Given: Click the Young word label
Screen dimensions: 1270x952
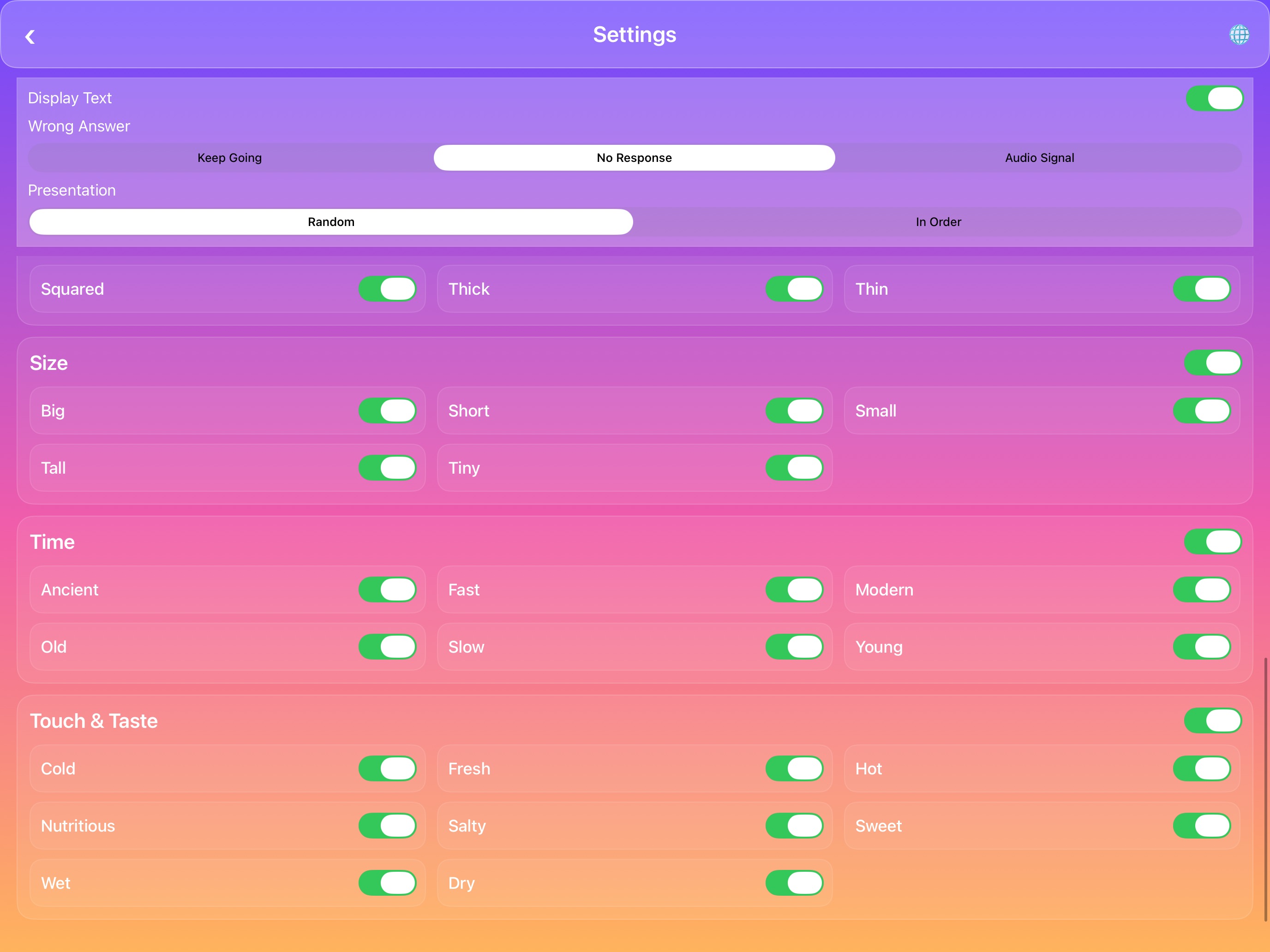Looking at the screenshot, I should [879, 647].
